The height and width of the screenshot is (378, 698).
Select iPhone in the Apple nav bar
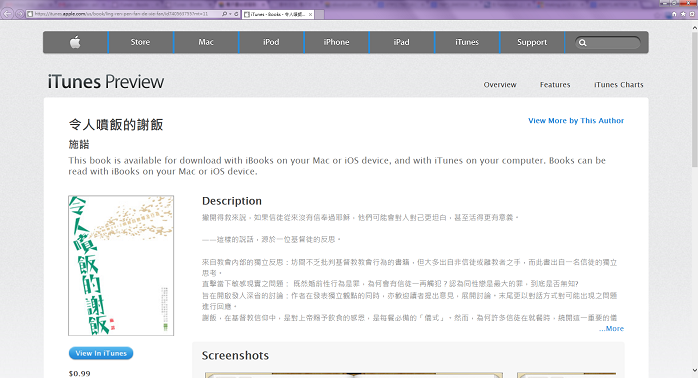coord(337,42)
